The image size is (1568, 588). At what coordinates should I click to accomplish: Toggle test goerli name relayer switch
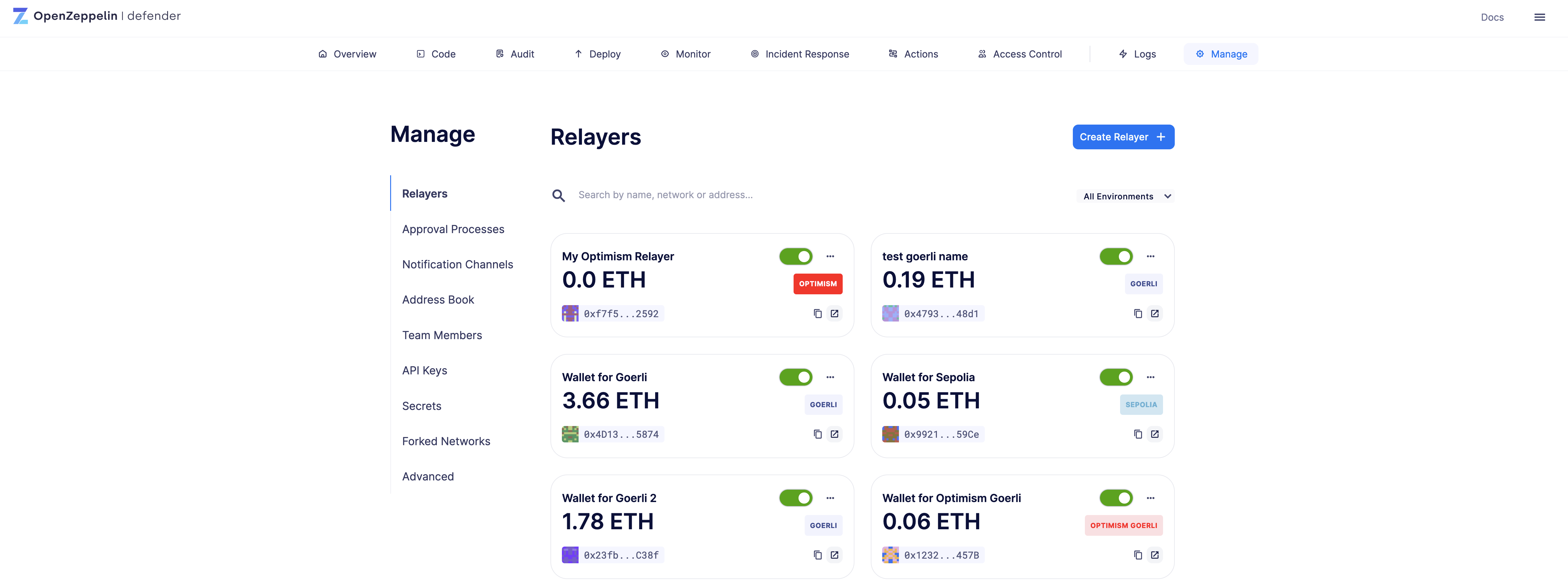pos(1116,257)
